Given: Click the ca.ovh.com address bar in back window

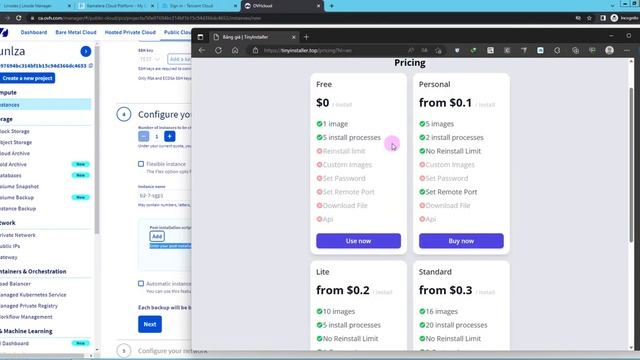Looking at the screenshot, I should (149, 18).
